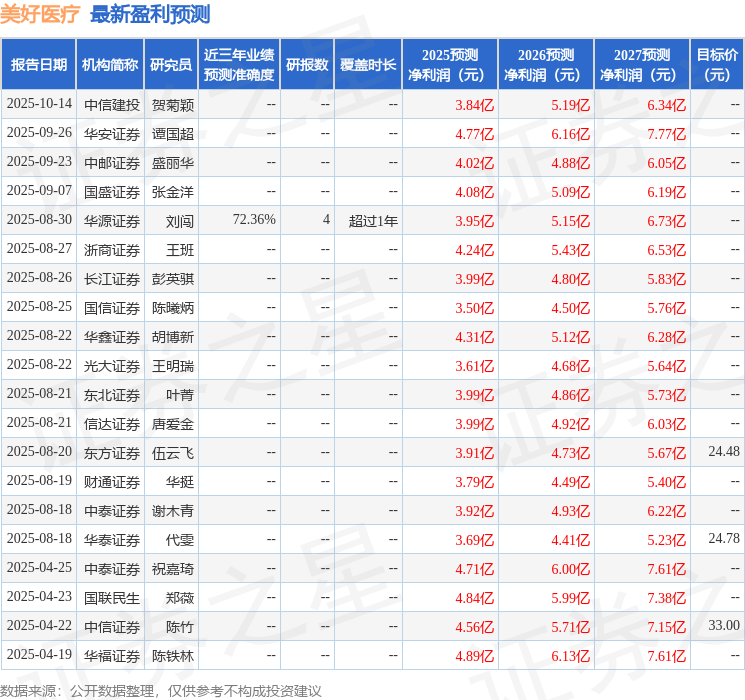
Task: Click target price 24.78
Action: [724, 538]
